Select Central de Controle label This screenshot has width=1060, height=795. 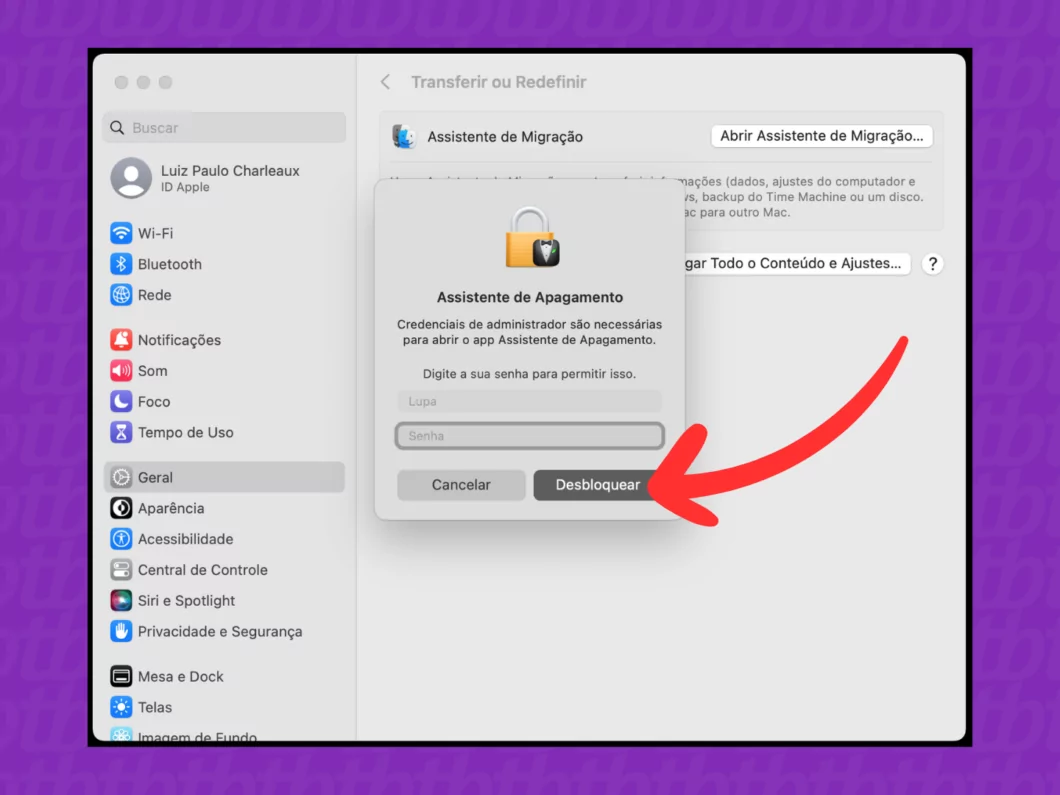tap(203, 570)
